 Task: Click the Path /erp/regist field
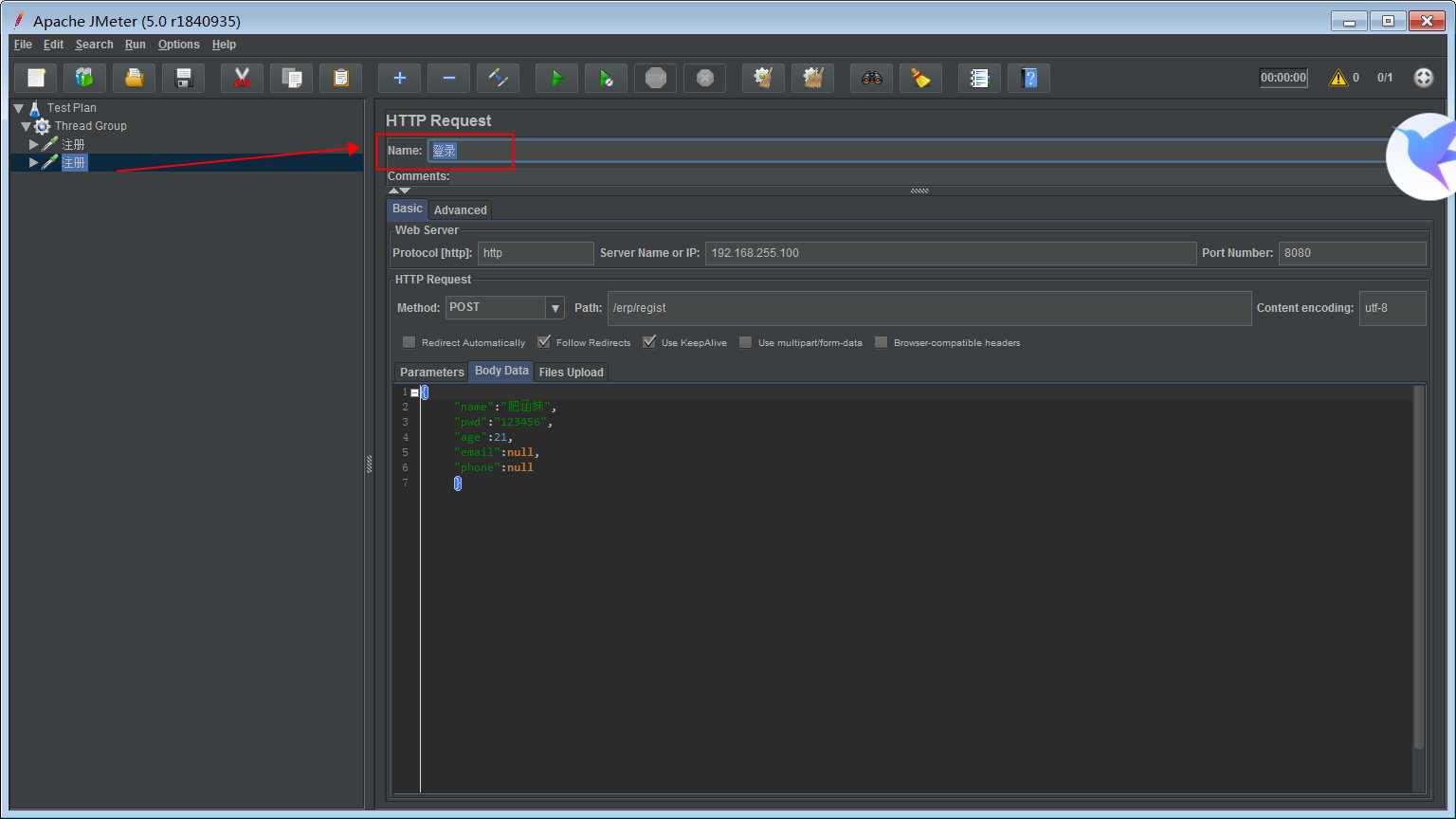point(929,308)
